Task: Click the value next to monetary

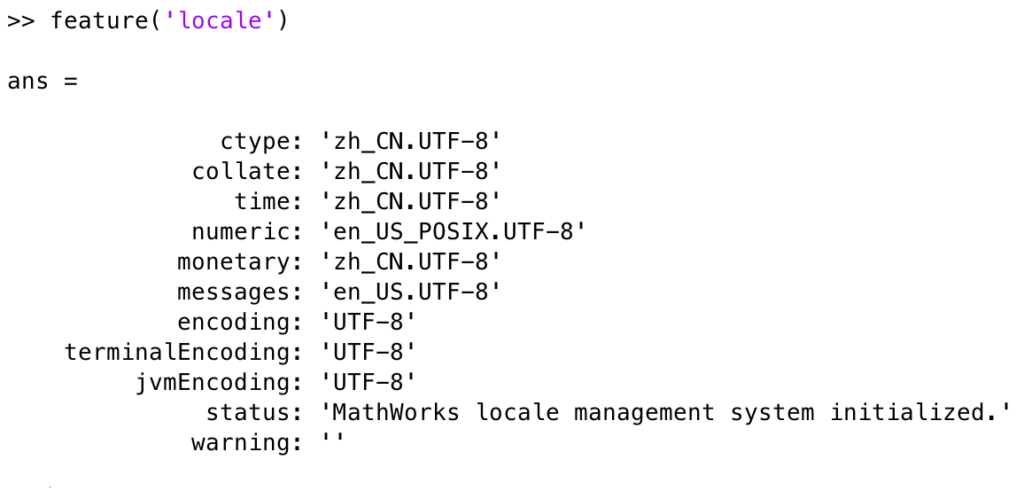Action: pos(410,261)
